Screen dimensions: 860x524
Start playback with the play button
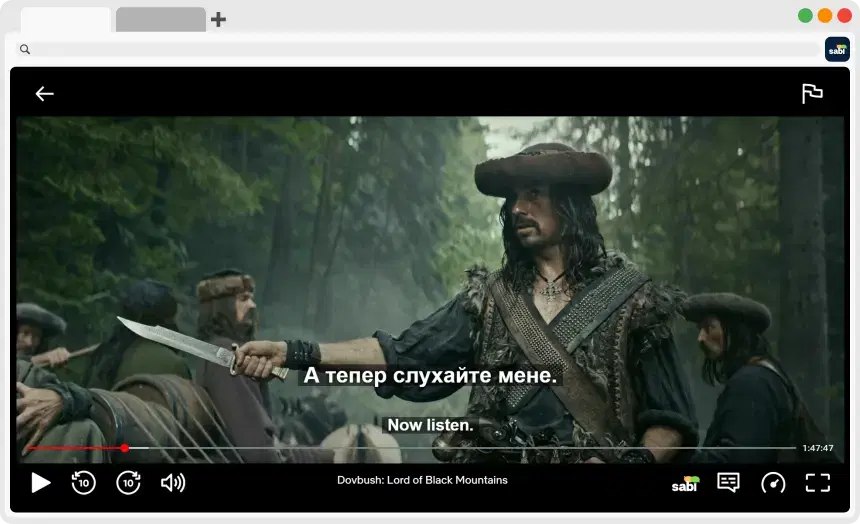tap(41, 483)
